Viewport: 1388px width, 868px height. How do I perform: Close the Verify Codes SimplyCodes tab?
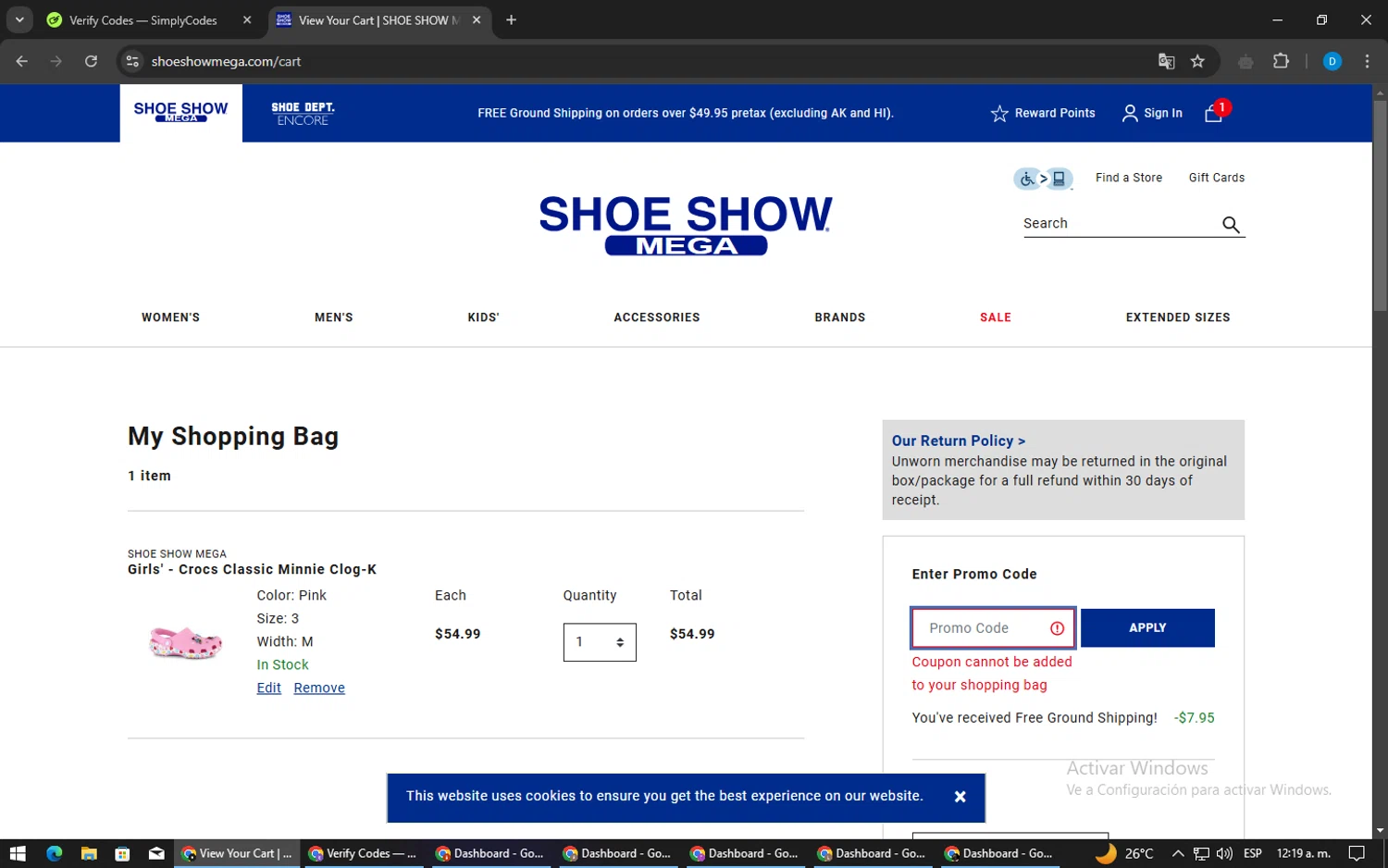[247, 19]
